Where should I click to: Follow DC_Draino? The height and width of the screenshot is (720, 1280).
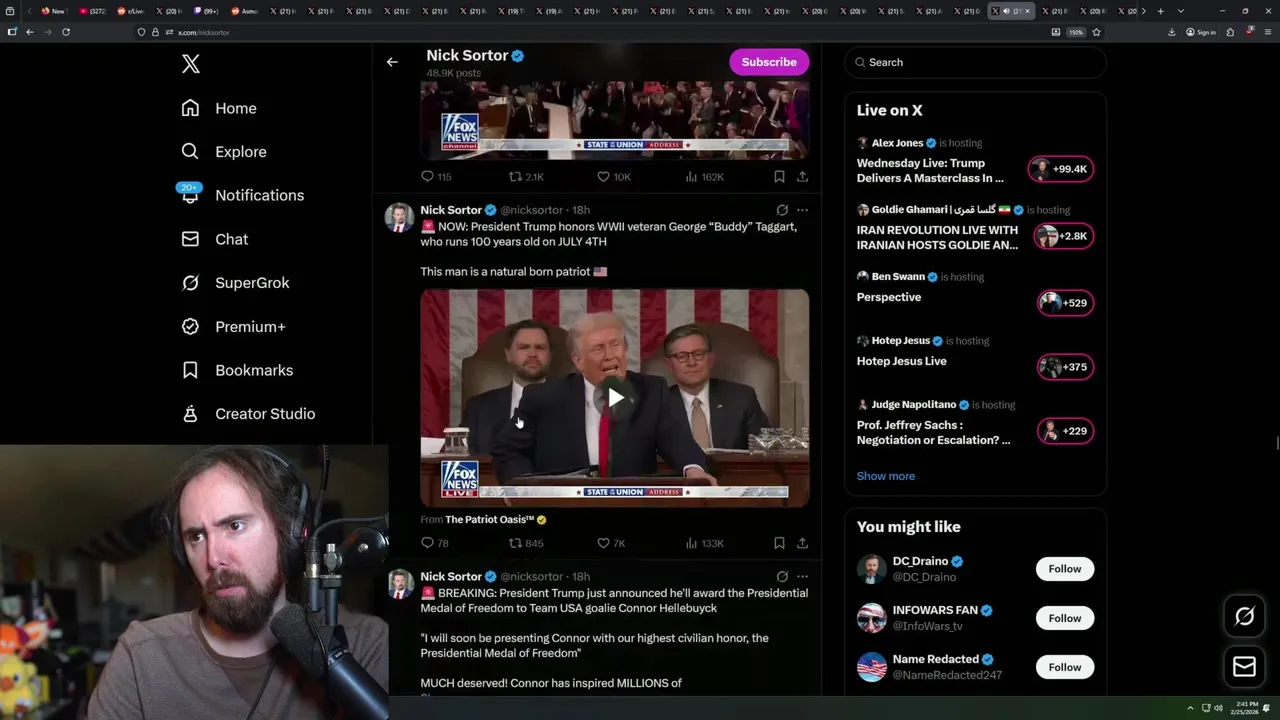(x=1065, y=569)
